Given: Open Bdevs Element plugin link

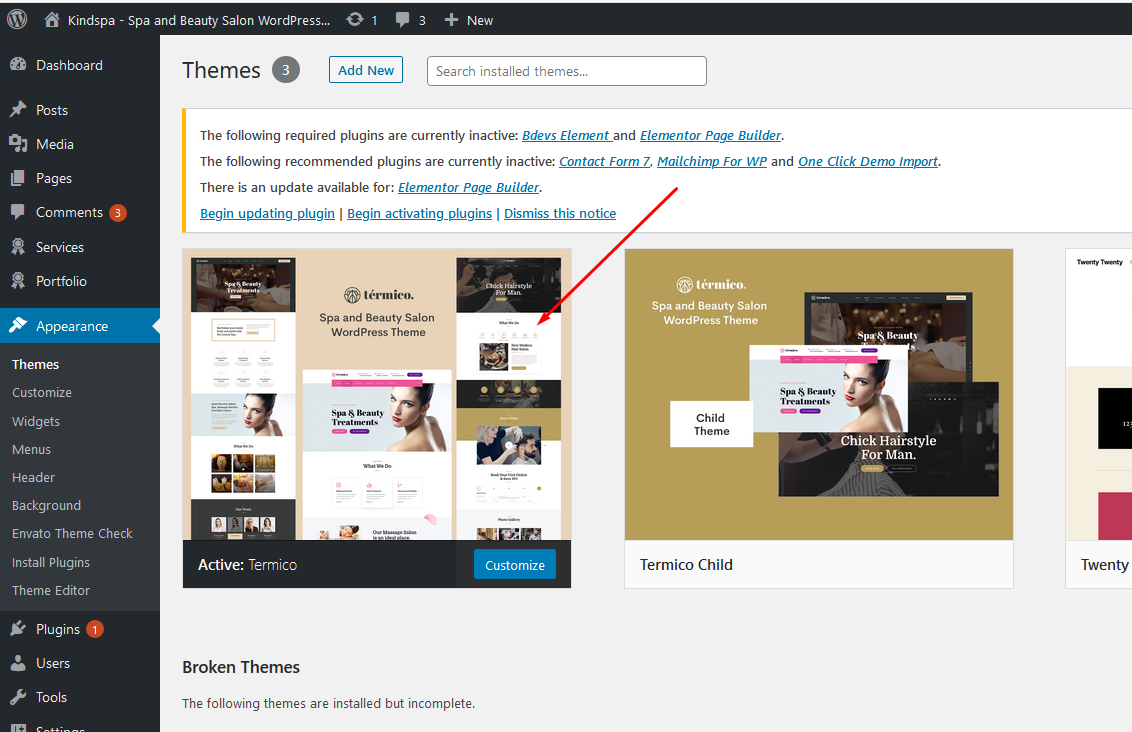Looking at the screenshot, I should coord(567,135).
